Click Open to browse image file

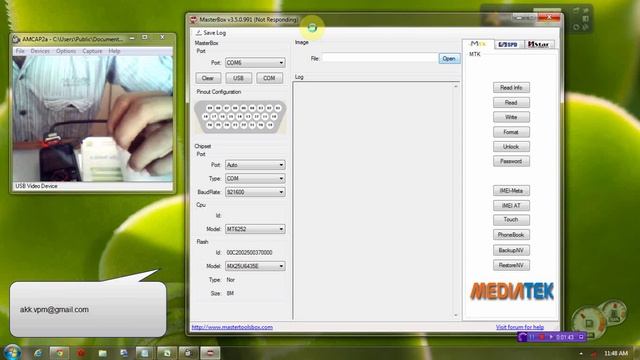(x=449, y=59)
